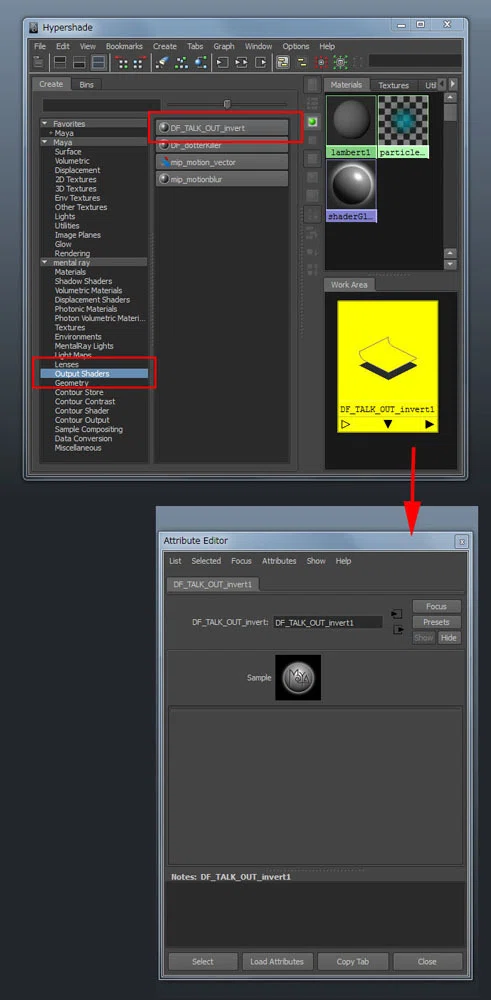Click the Load Attributes button

[x=277, y=962]
